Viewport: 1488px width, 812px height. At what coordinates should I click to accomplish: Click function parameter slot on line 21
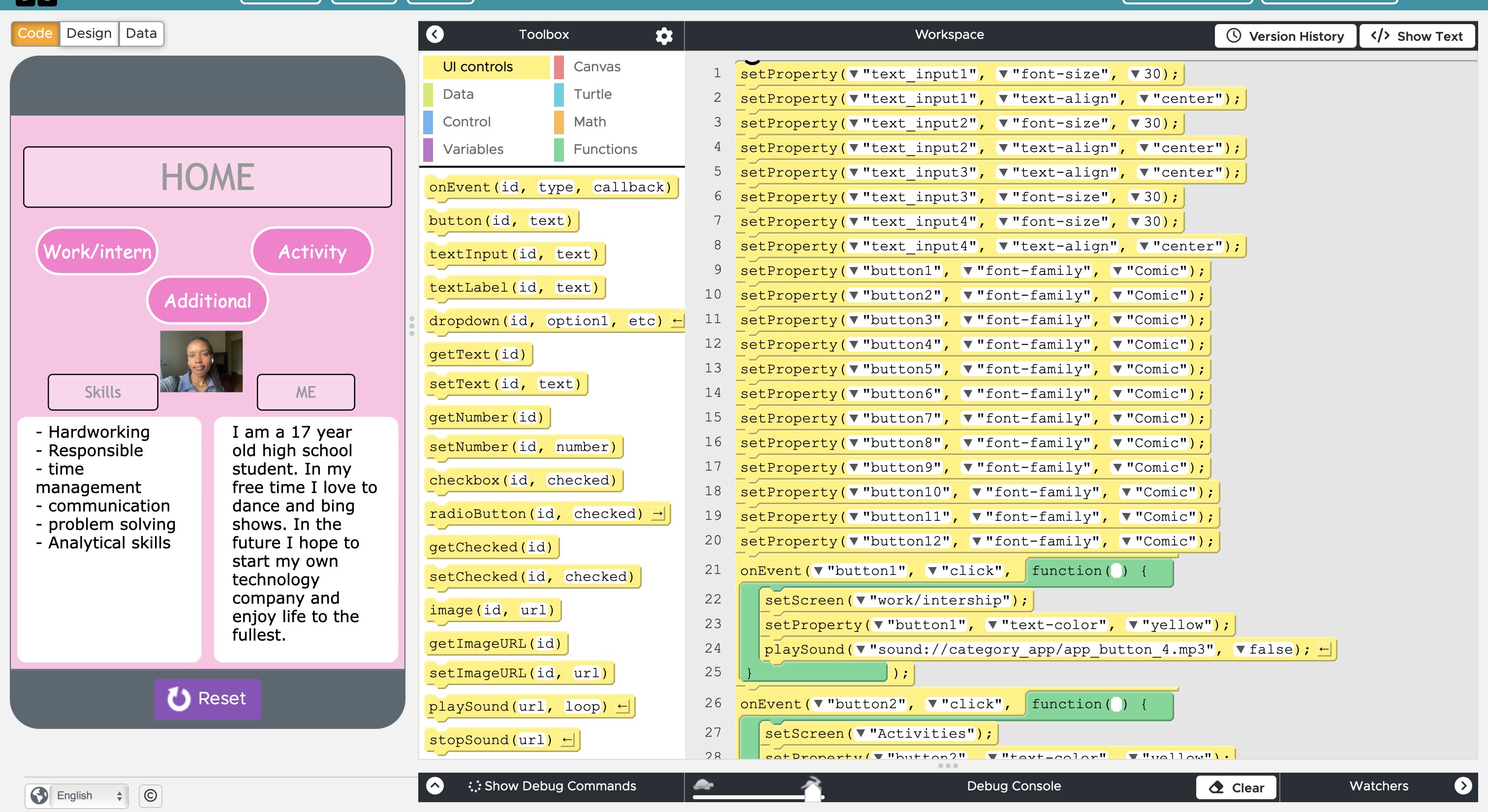[1116, 571]
